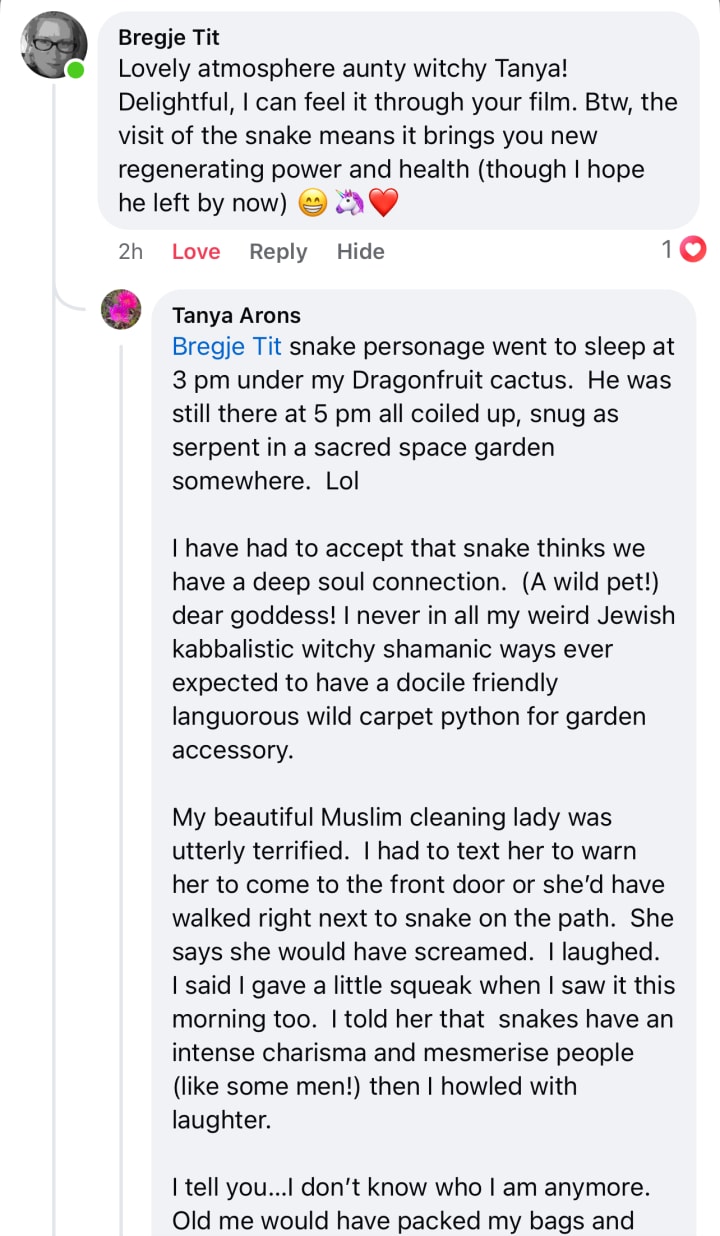
Task: Visit Tanya Arons' profile via her name
Action: [x=236, y=315]
